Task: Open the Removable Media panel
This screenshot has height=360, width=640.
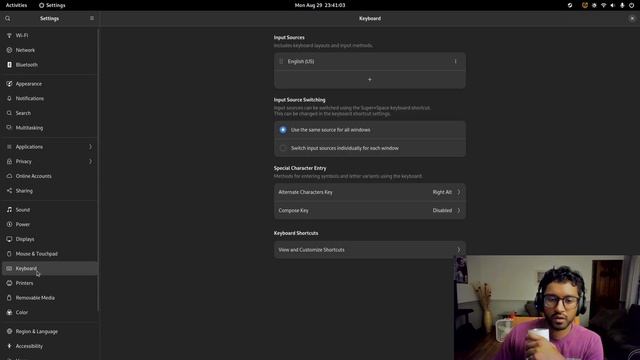Action: [x=50, y=298]
